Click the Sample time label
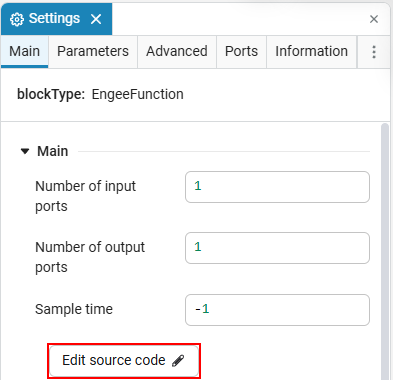 coord(74,309)
